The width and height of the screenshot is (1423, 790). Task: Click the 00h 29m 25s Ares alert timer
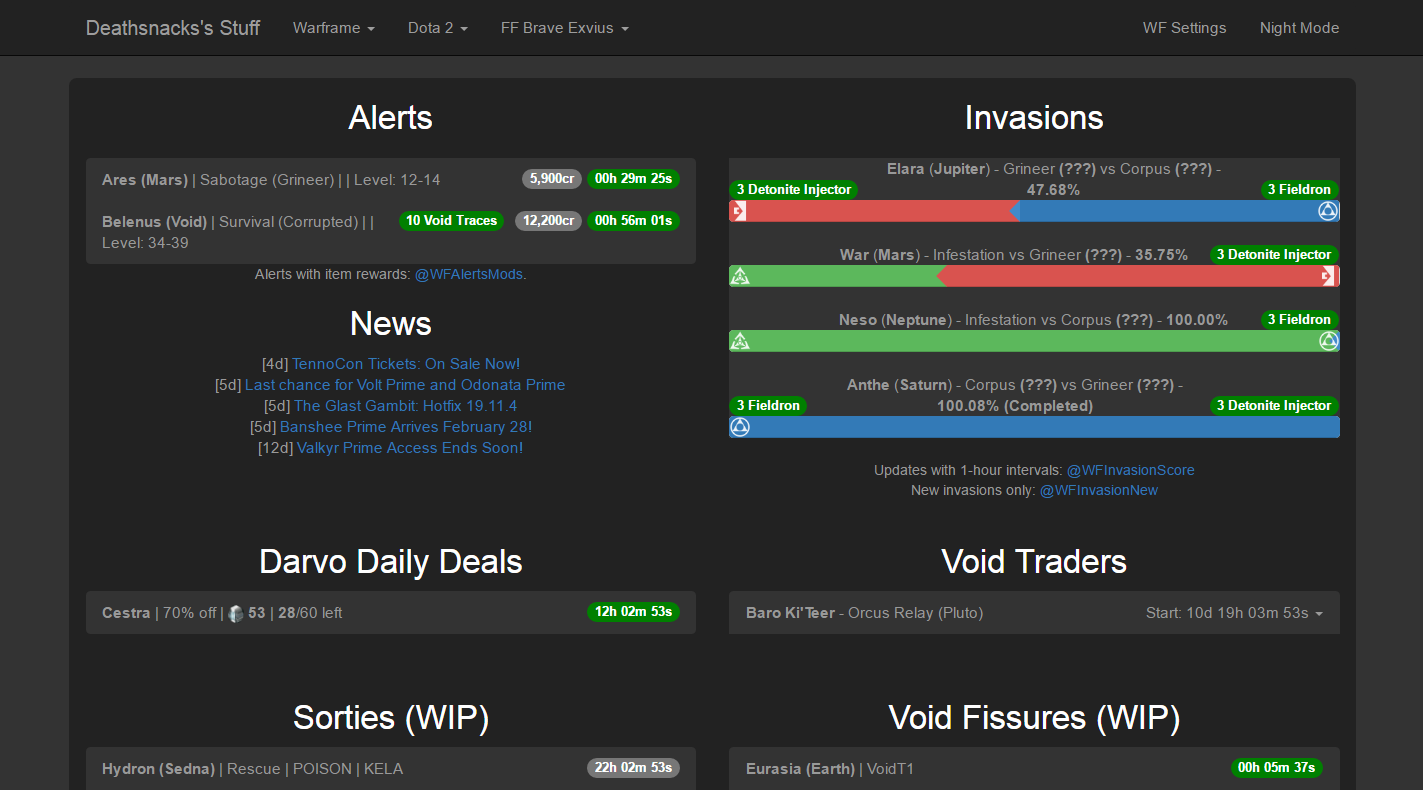[x=633, y=179]
